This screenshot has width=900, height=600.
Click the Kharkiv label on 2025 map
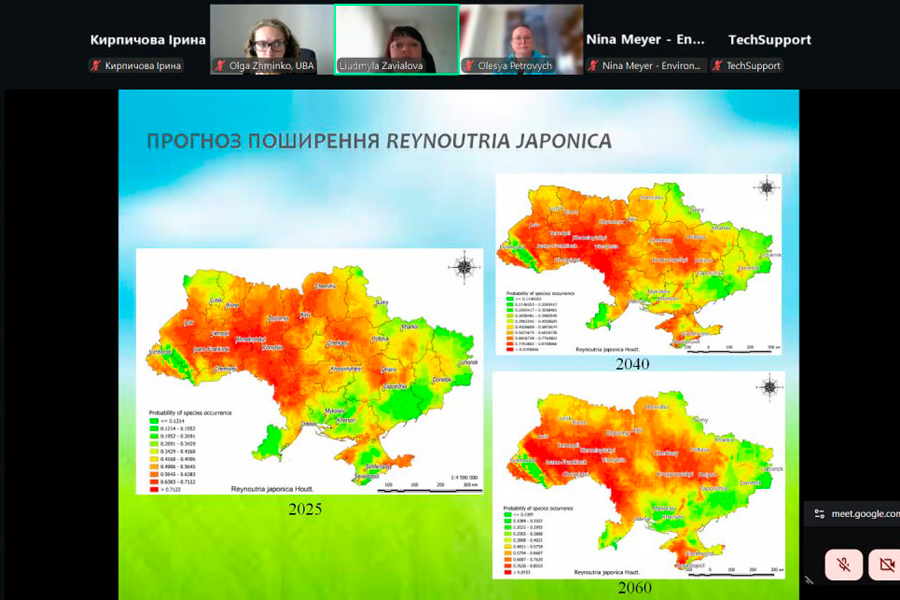pyautogui.click(x=410, y=327)
